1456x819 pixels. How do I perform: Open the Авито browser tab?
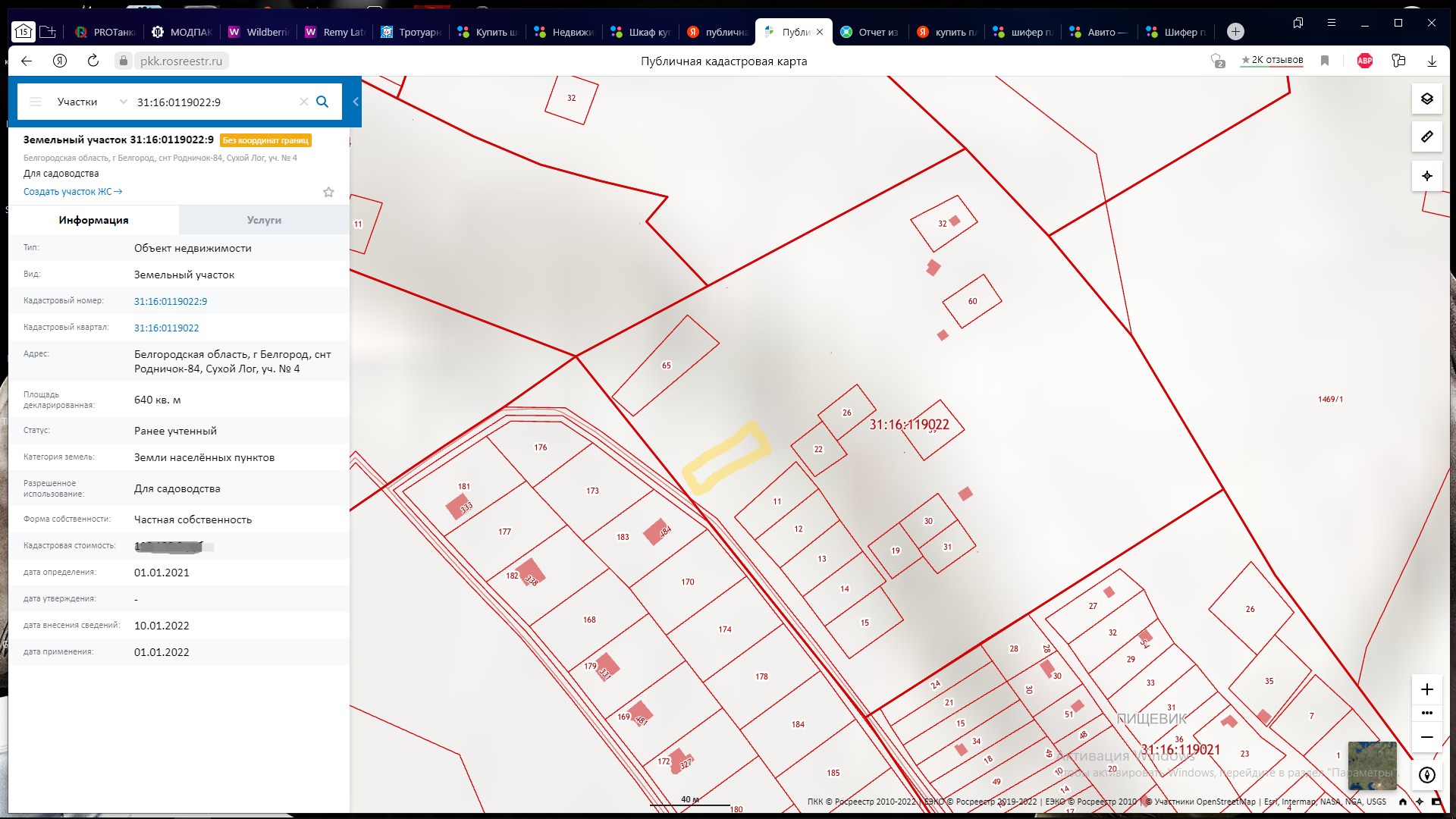tap(1100, 32)
